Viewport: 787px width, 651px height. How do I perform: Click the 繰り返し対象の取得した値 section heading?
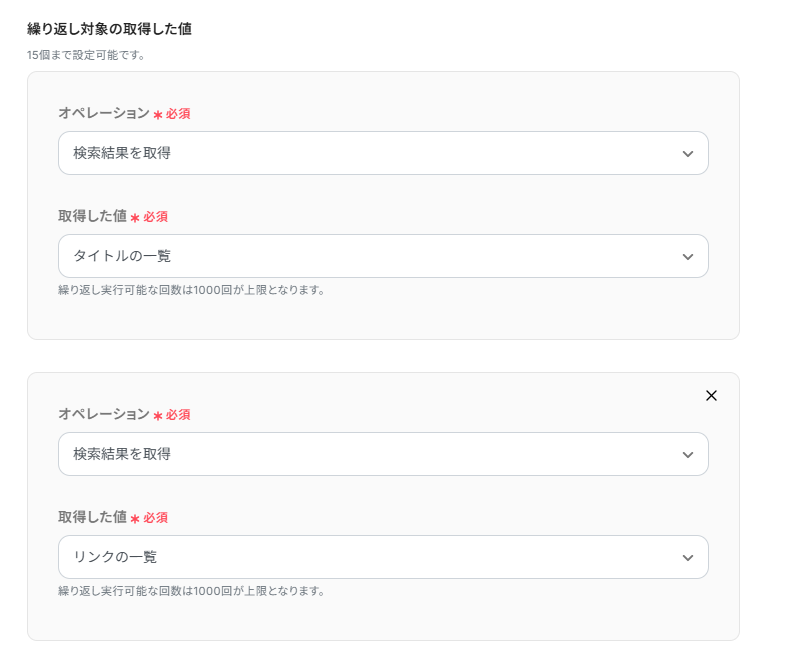point(109,29)
